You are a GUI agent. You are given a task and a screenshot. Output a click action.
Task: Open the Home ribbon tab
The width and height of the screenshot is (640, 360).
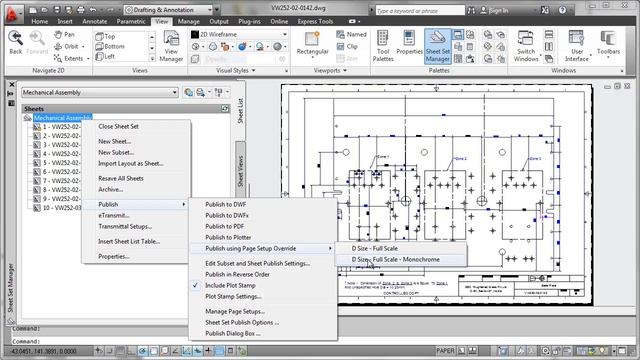click(x=40, y=21)
